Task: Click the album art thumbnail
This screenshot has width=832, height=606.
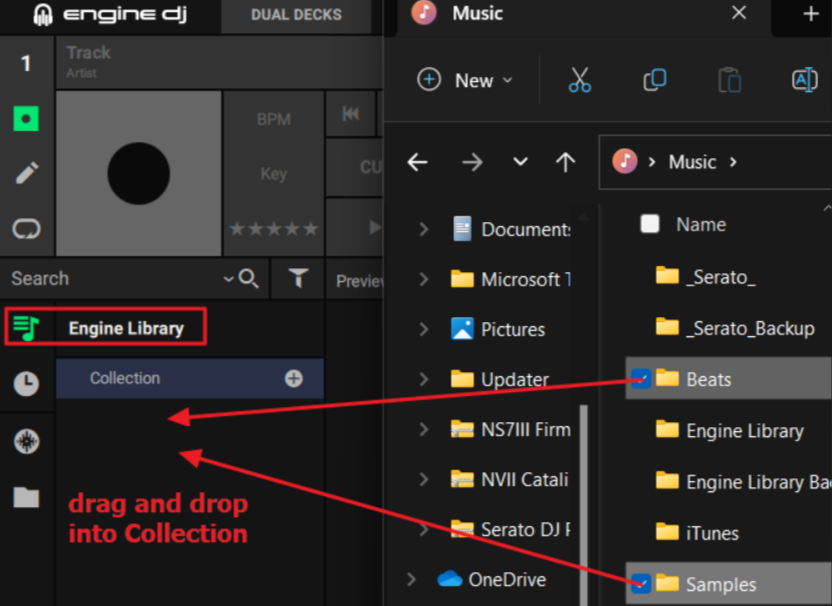Action: 138,174
